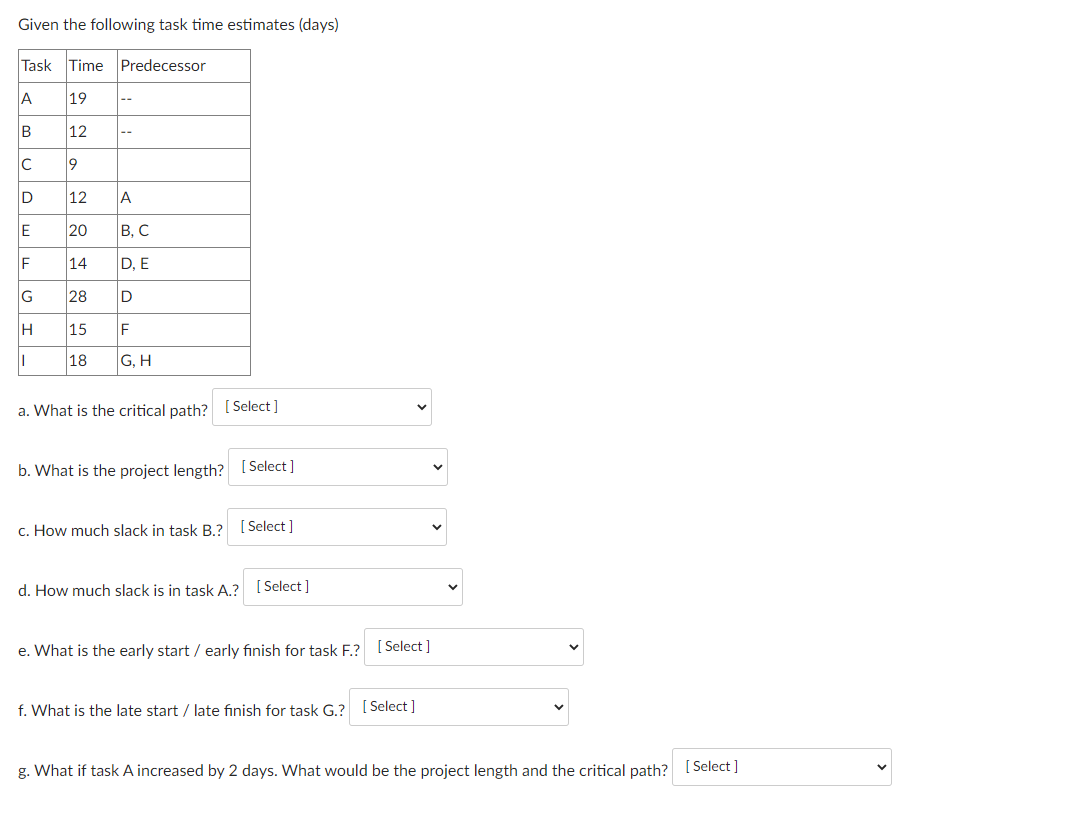
Task: Open the critical path dropdown
Action: [x=321, y=406]
